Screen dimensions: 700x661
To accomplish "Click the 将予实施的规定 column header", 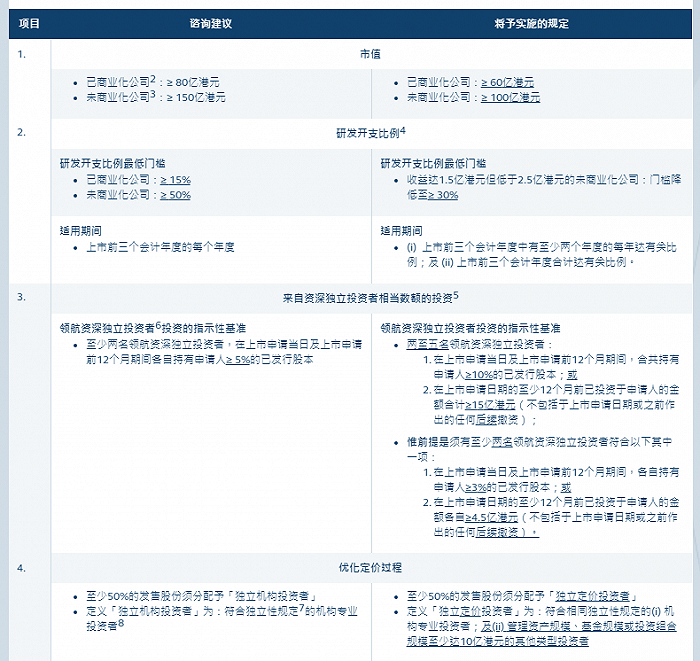I will click(531, 24).
